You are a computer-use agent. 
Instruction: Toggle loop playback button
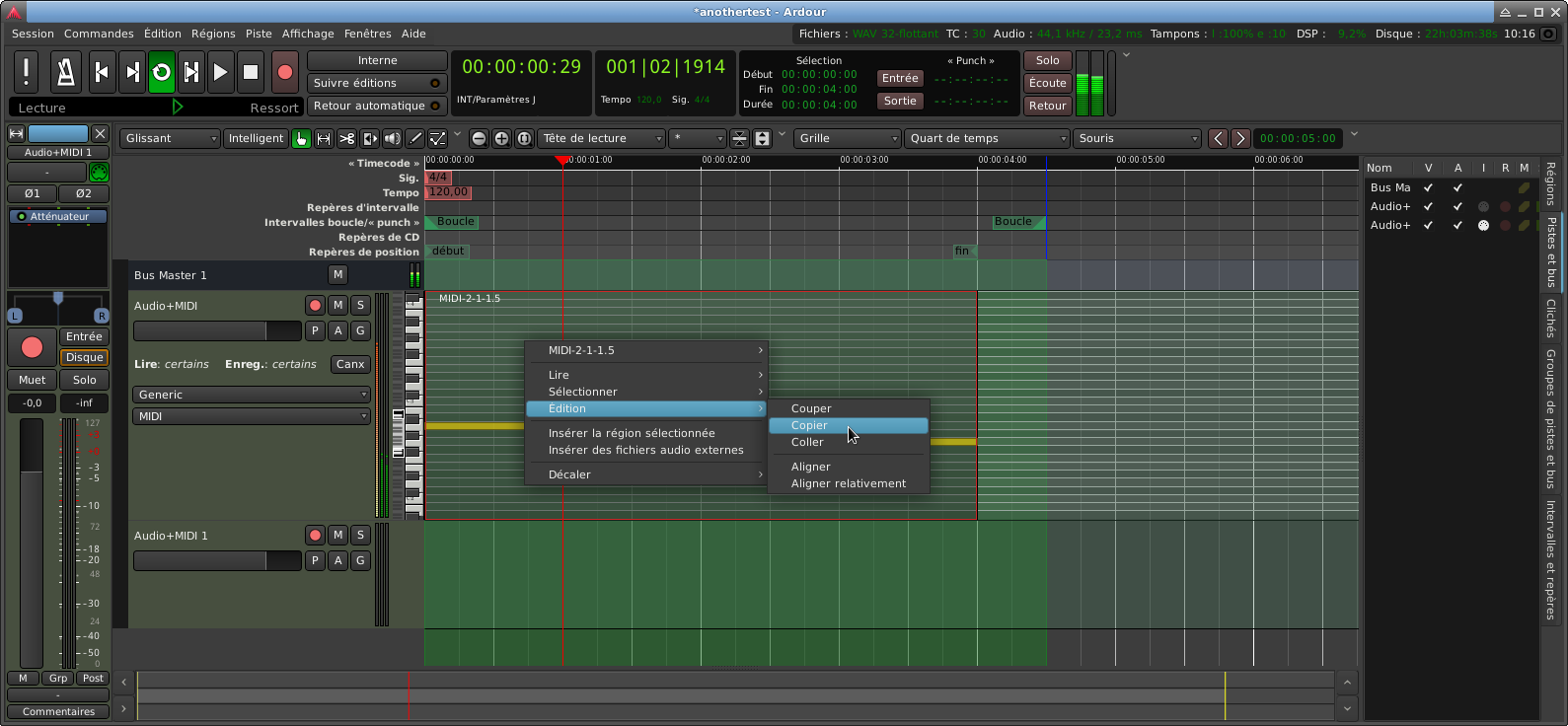point(162,72)
